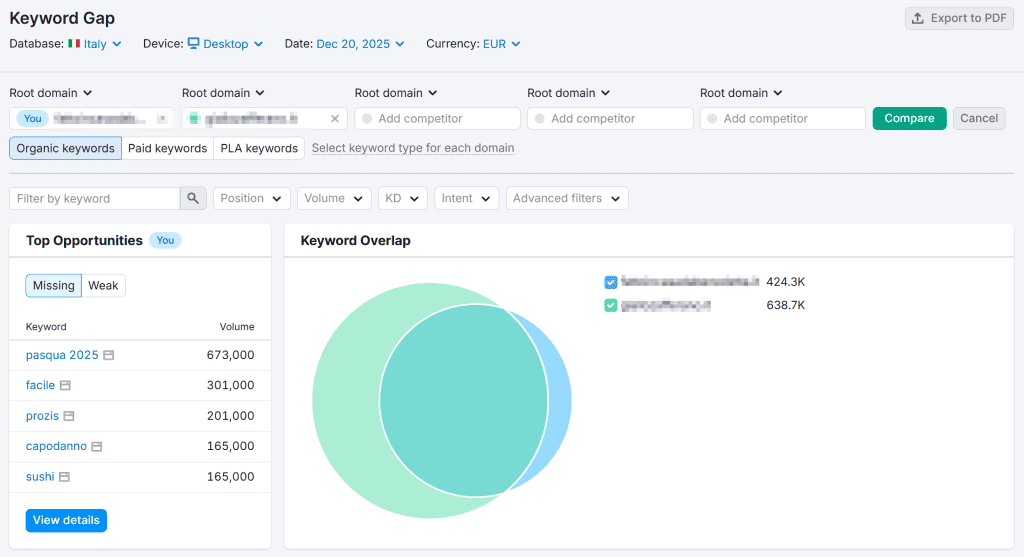Viewport: 1024px width, 557px height.
Task: Expand the fourth Root domain type selector
Action: (x=568, y=93)
